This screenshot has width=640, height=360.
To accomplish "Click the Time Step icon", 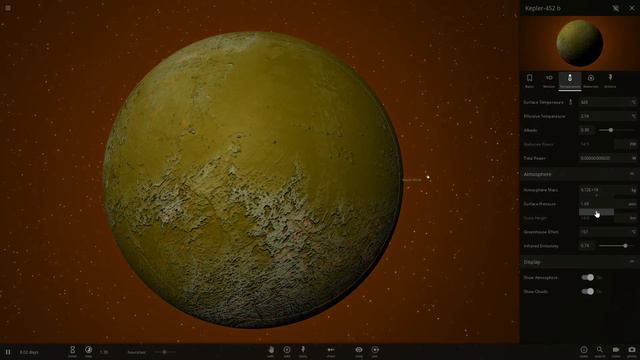I will (73, 351).
